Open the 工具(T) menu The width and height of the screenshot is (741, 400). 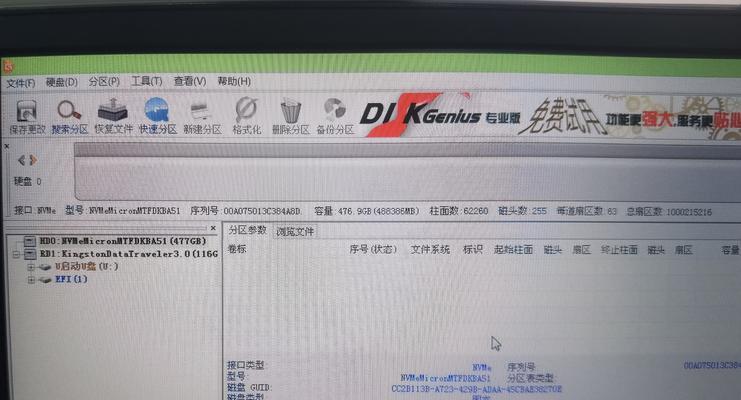pyautogui.click(x=146, y=81)
